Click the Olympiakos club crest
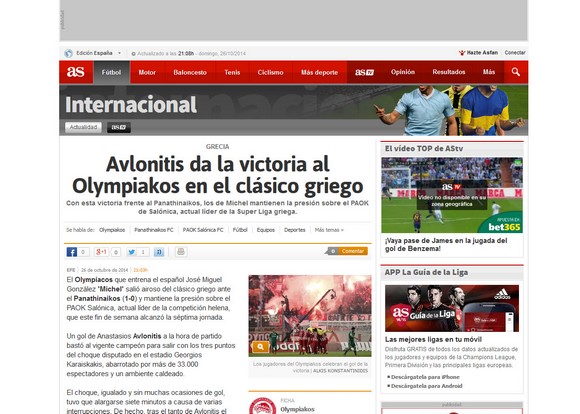 click(x=262, y=406)
